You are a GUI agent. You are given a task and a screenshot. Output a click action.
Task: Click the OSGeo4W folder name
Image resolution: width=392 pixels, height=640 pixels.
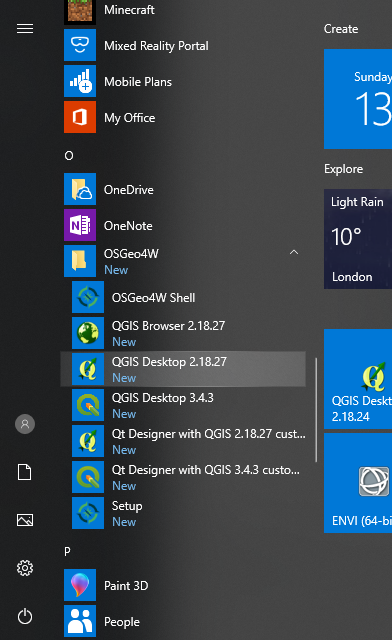131,253
